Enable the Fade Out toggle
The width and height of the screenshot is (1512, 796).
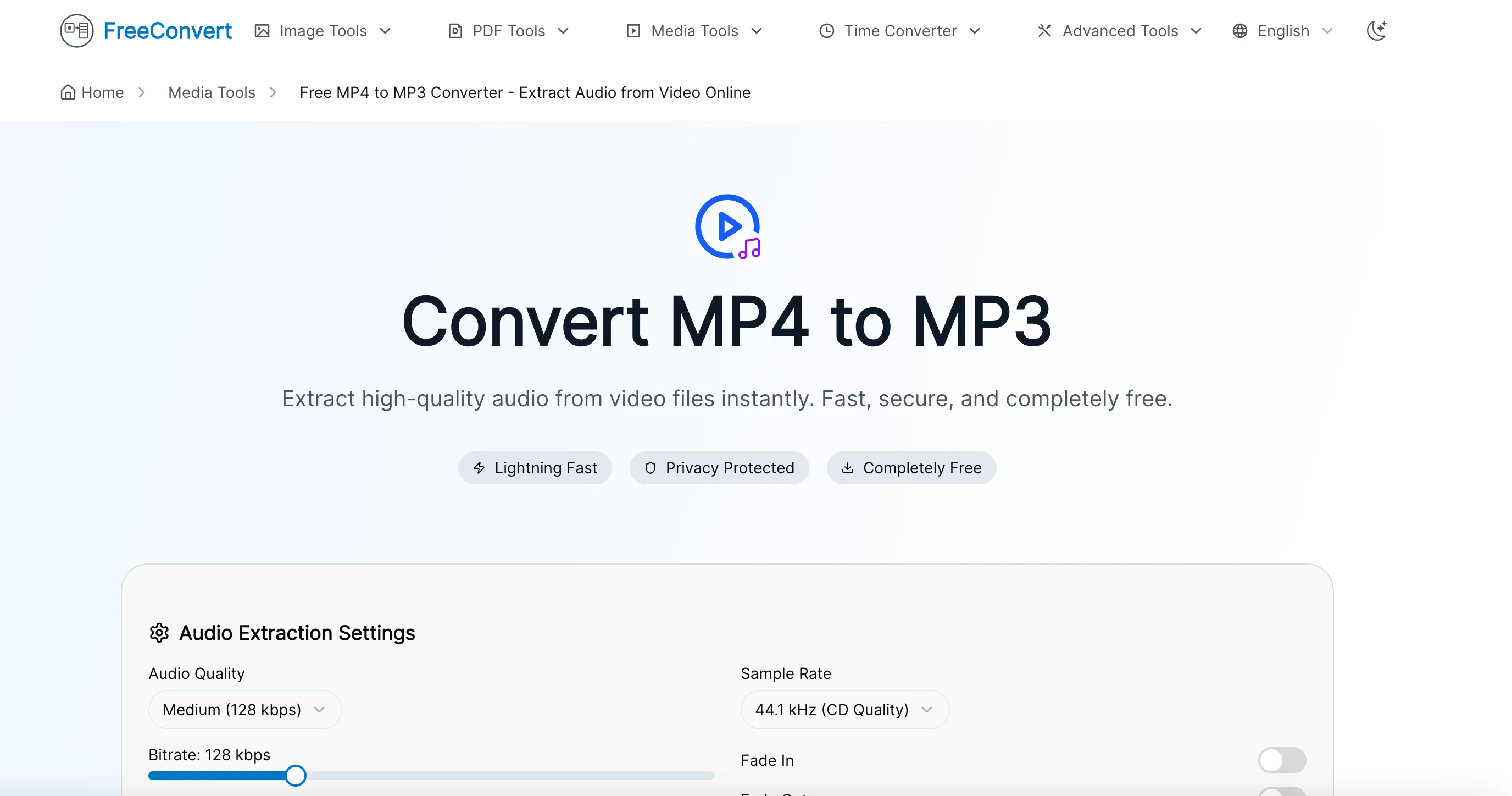[1282, 793]
